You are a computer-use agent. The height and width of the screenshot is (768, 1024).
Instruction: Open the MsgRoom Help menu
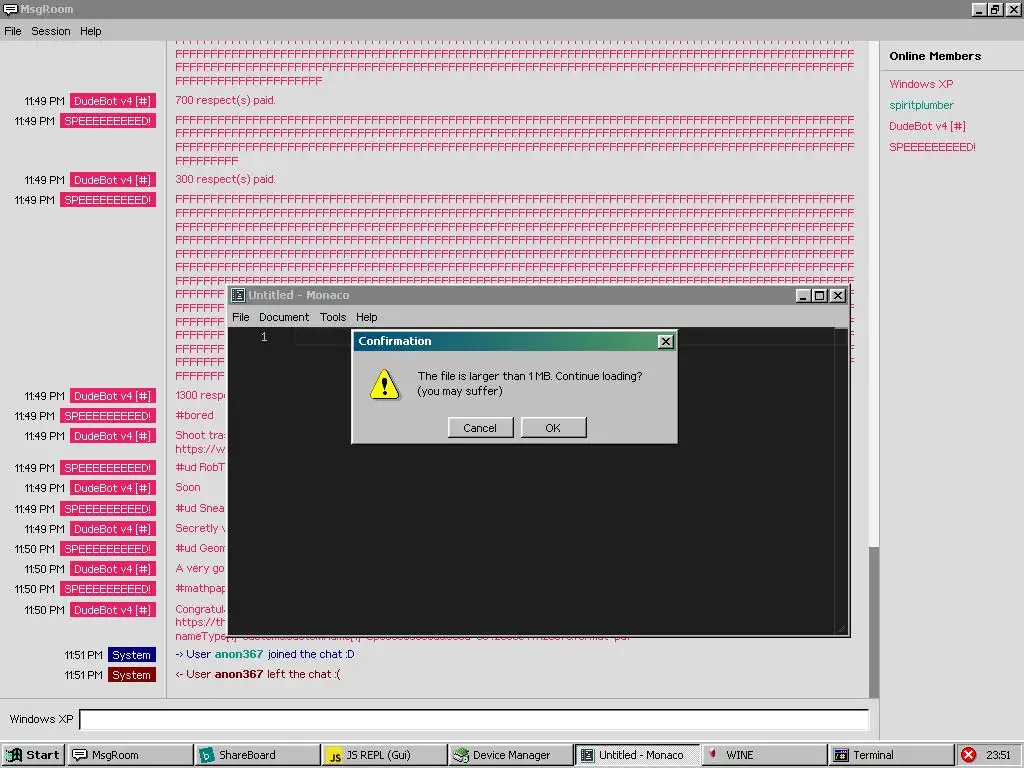(90, 31)
